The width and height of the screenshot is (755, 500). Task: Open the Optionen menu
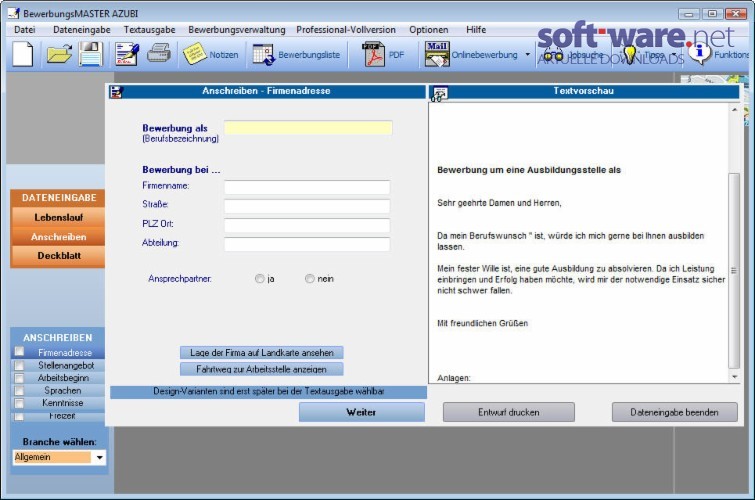[x=429, y=29]
